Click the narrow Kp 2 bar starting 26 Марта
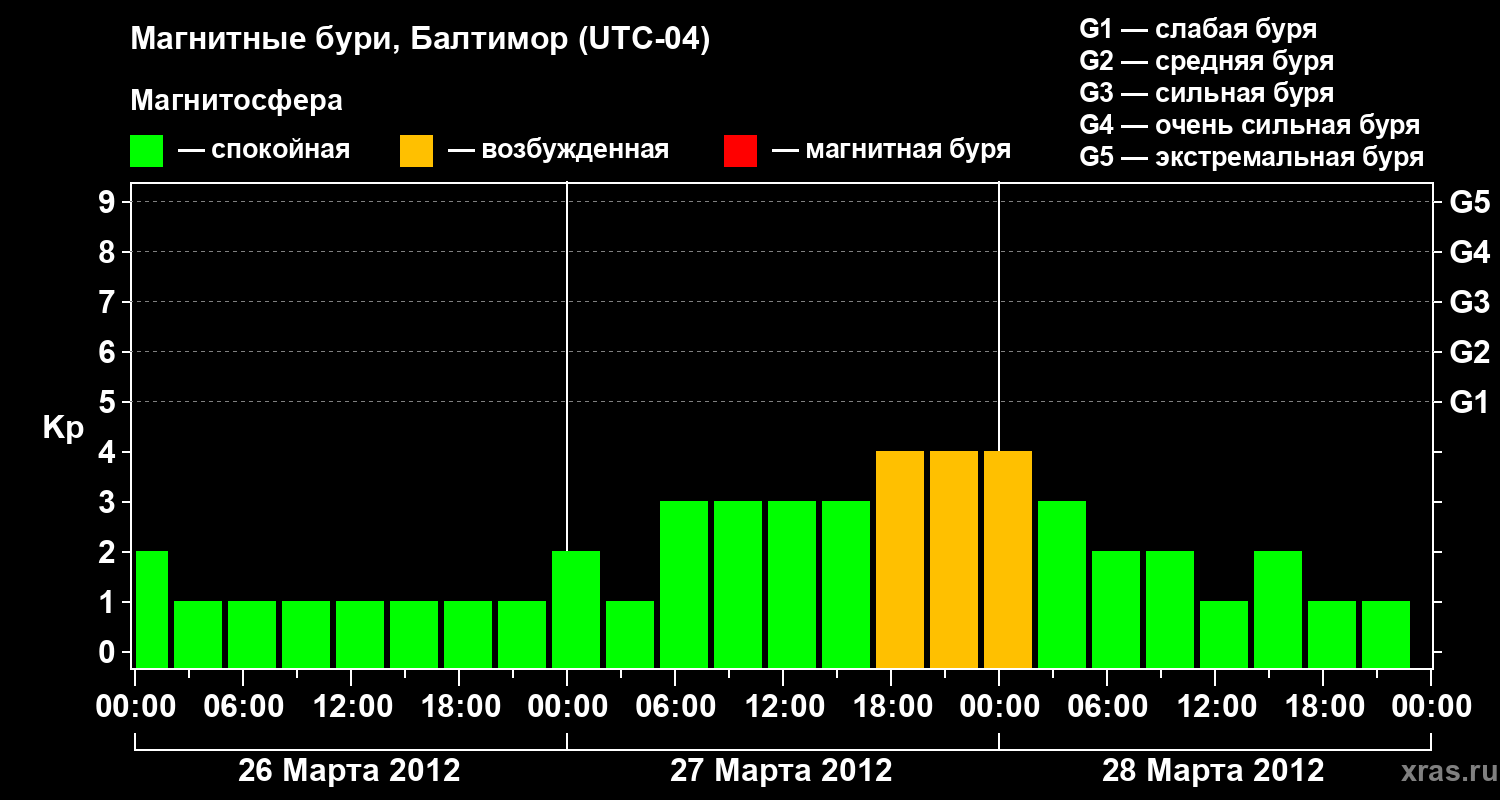Viewport: 1500px width, 800px height. tap(152, 609)
